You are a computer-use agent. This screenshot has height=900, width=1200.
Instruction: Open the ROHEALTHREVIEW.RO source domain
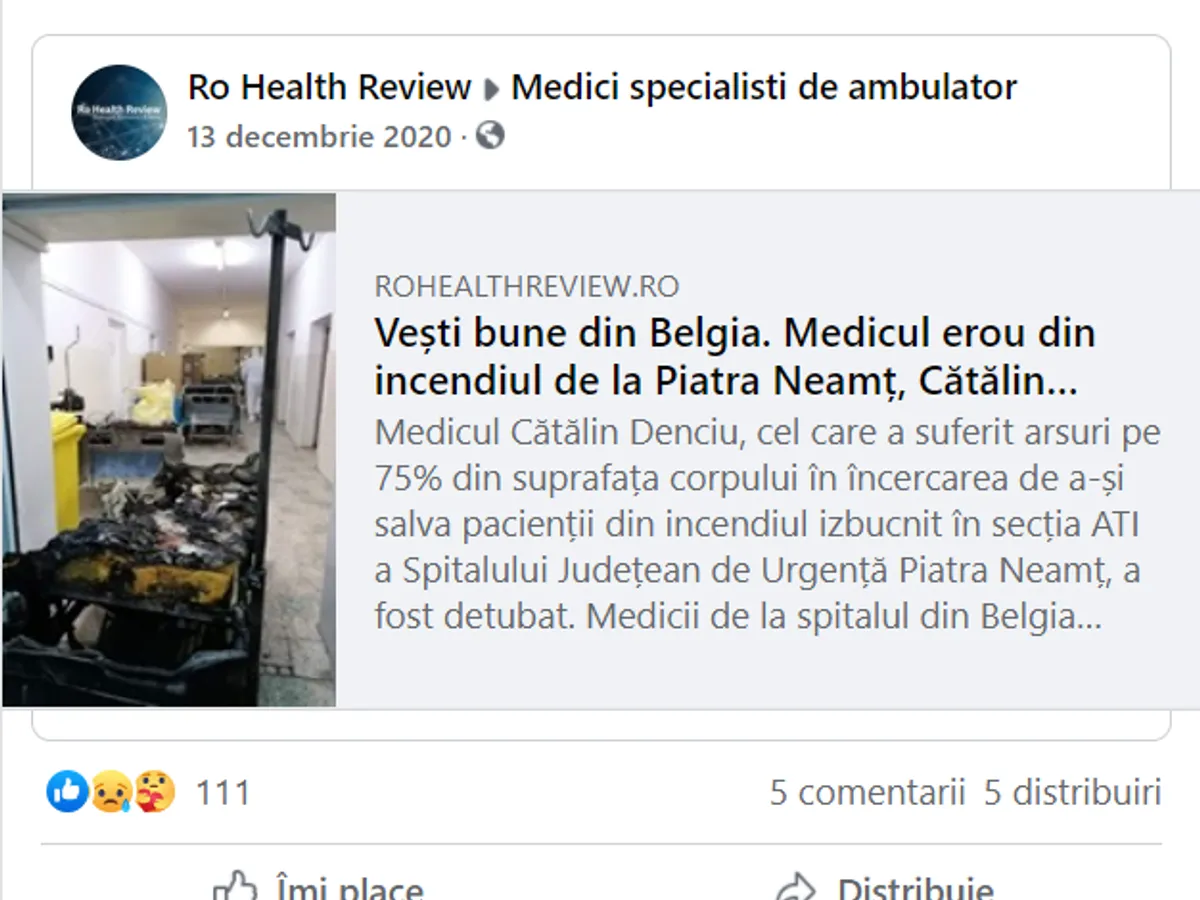[527, 287]
